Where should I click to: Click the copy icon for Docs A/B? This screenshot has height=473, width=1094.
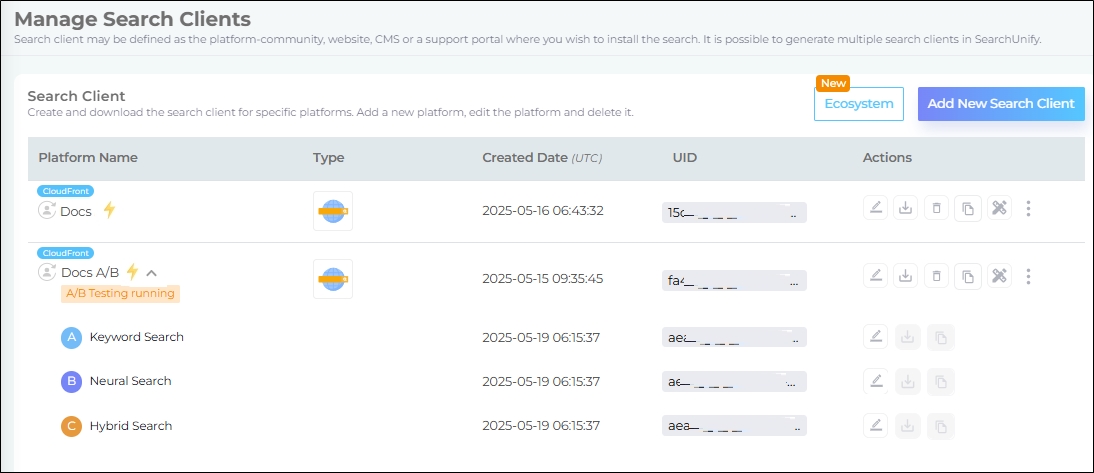coord(967,276)
